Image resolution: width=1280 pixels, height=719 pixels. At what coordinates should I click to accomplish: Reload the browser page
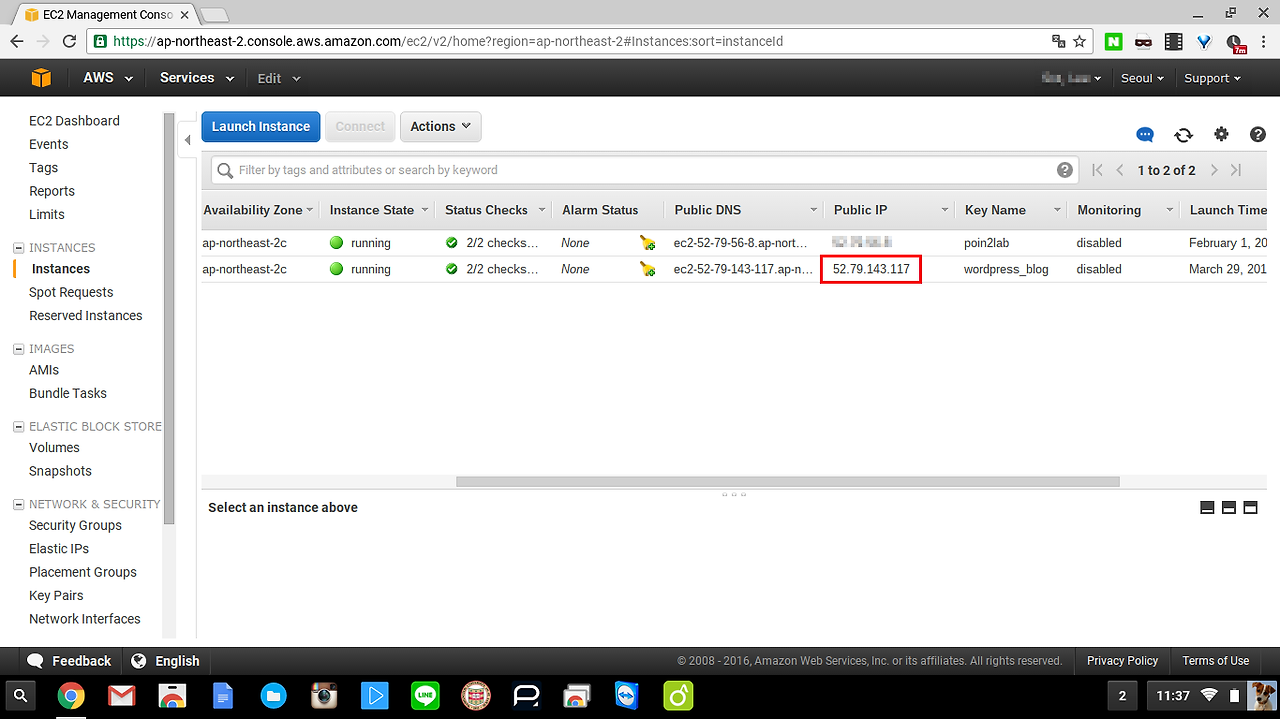69,42
